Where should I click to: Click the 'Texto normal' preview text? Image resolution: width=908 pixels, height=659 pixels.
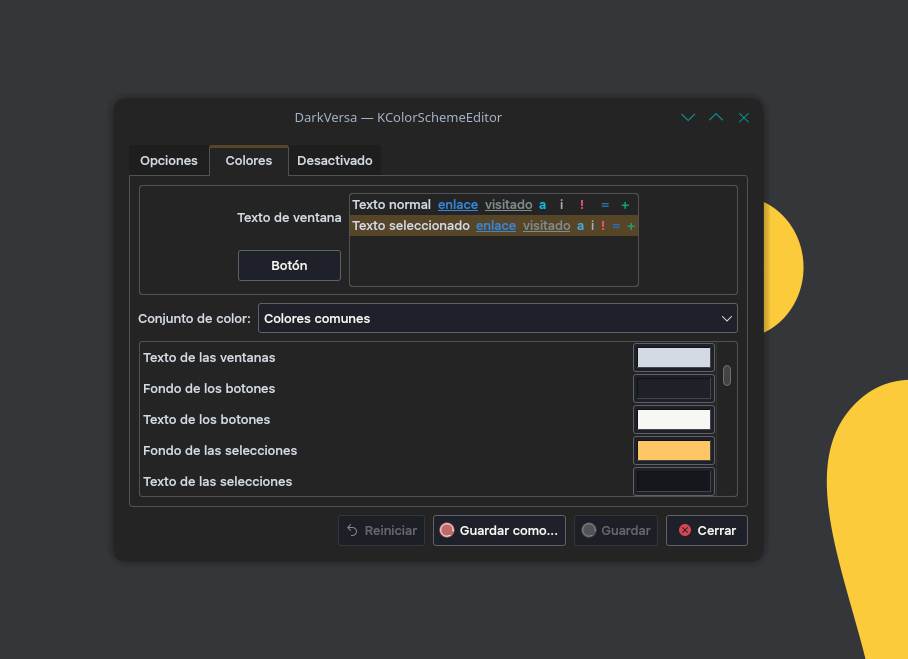coord(391,204)
